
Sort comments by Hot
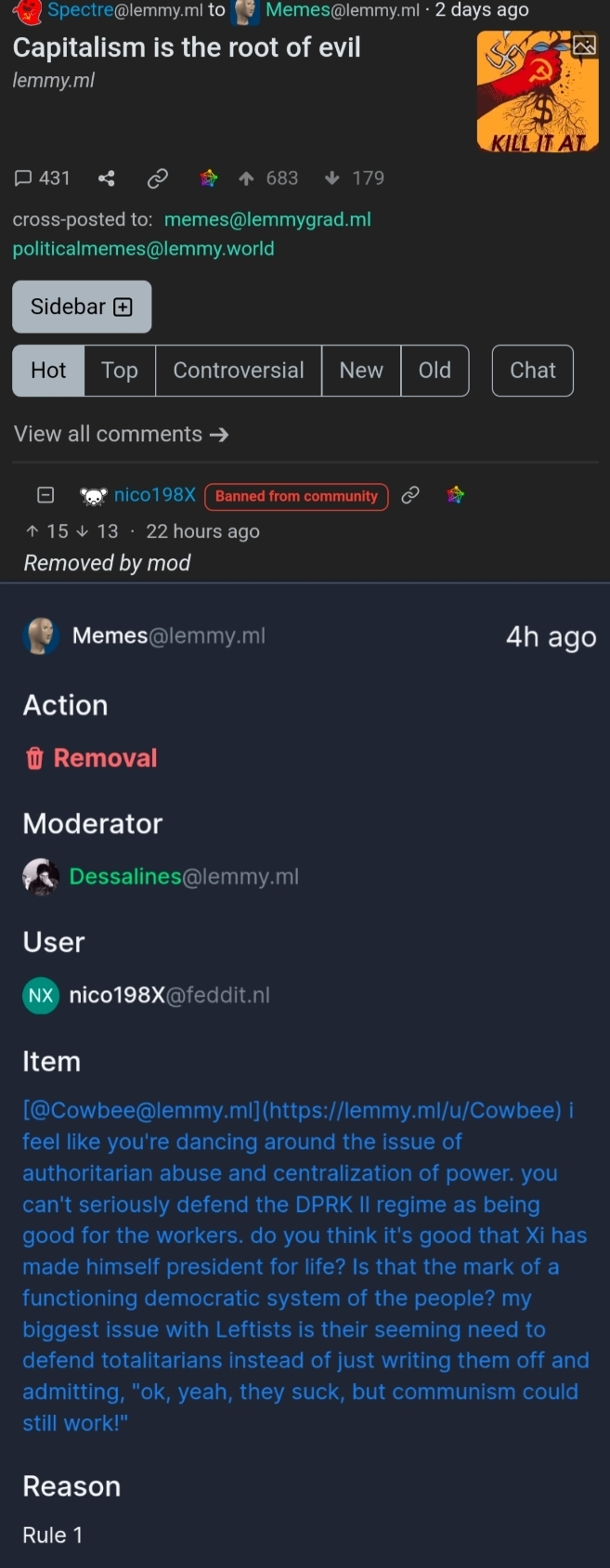click(x=48, y=371)
